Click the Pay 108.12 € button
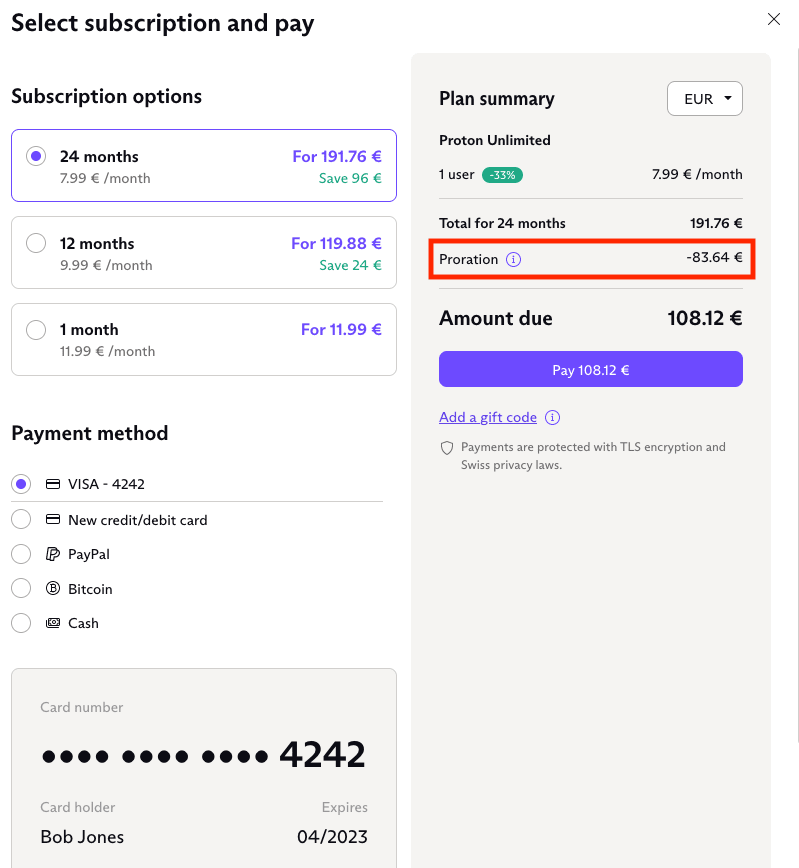The width and height of the screenshot is (799, 868). 590,369
